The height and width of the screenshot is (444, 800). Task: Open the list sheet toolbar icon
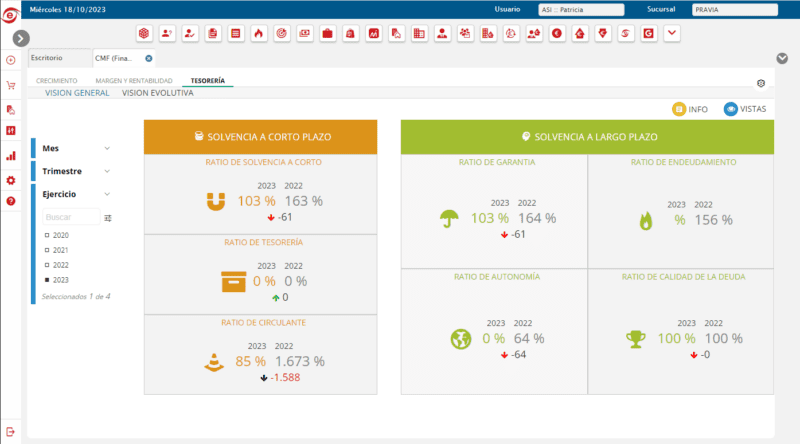coord(236,34)
